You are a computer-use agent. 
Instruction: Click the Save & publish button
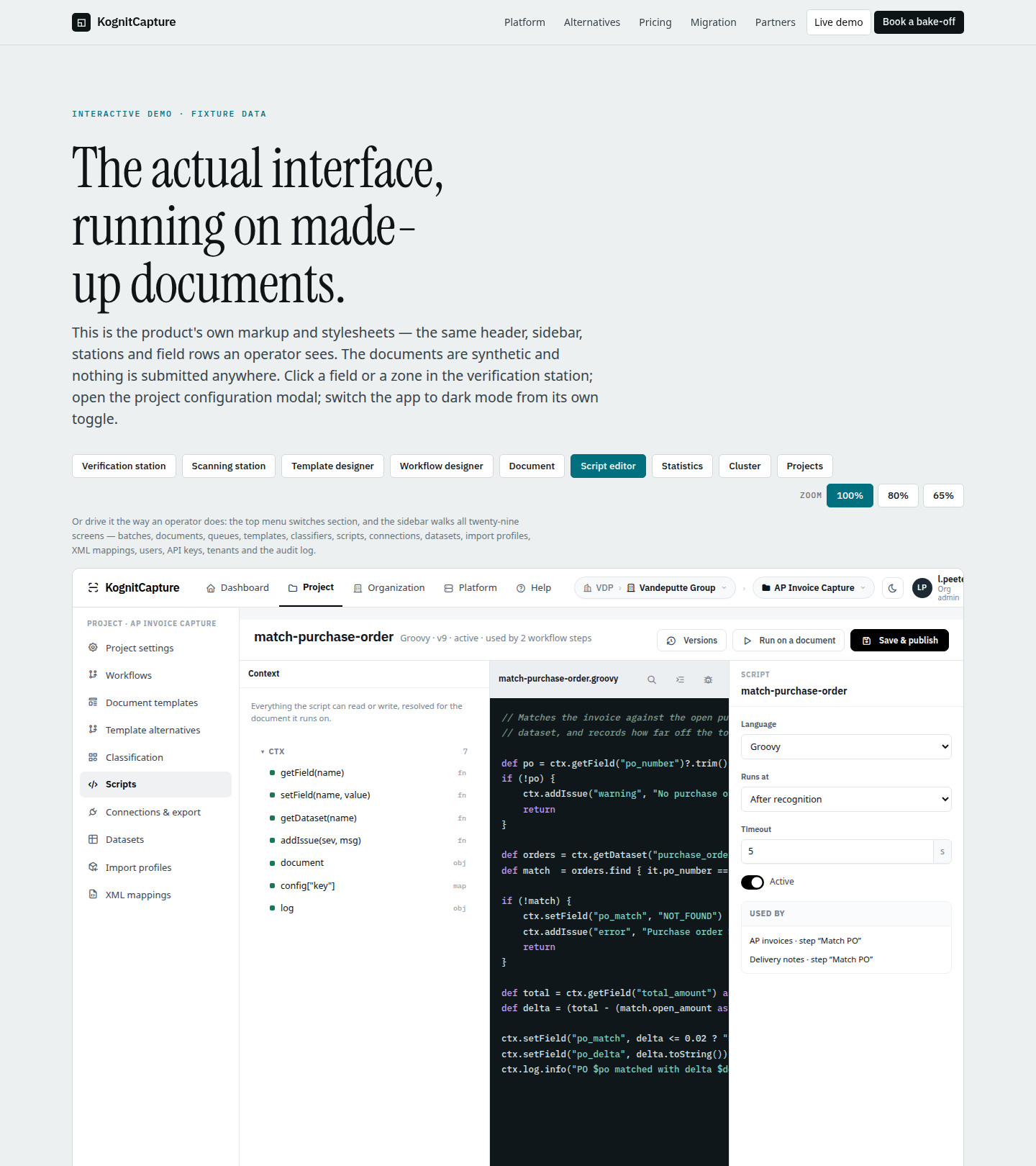(x=899, y=641)
